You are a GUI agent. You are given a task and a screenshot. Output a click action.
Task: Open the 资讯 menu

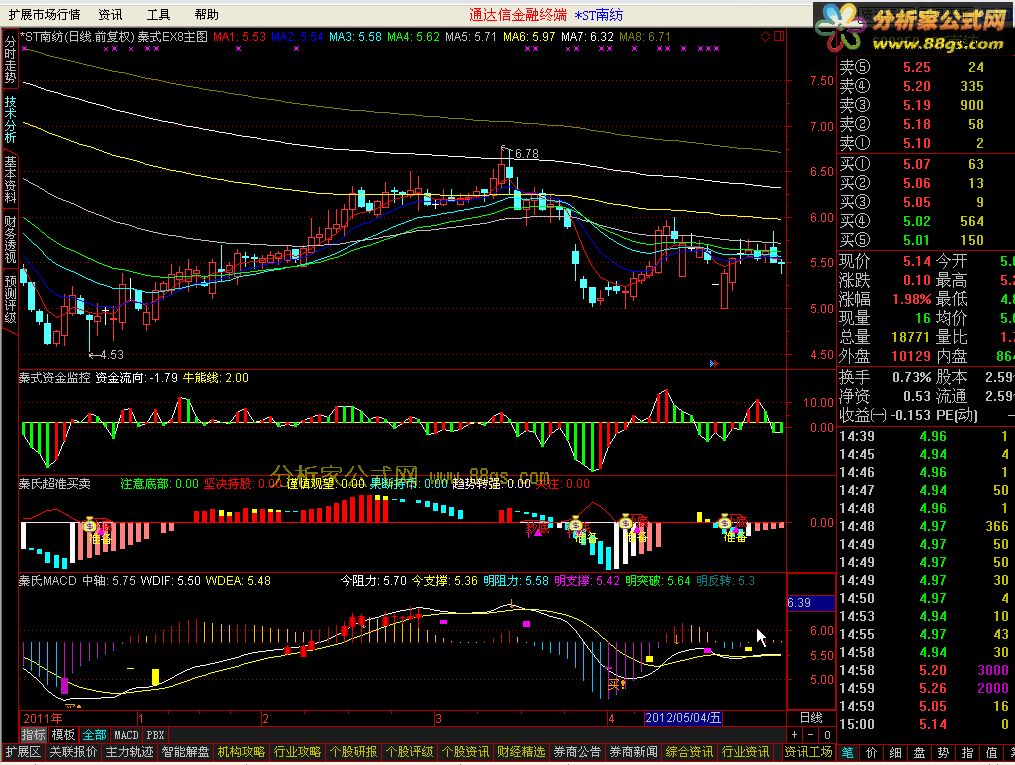110,14
